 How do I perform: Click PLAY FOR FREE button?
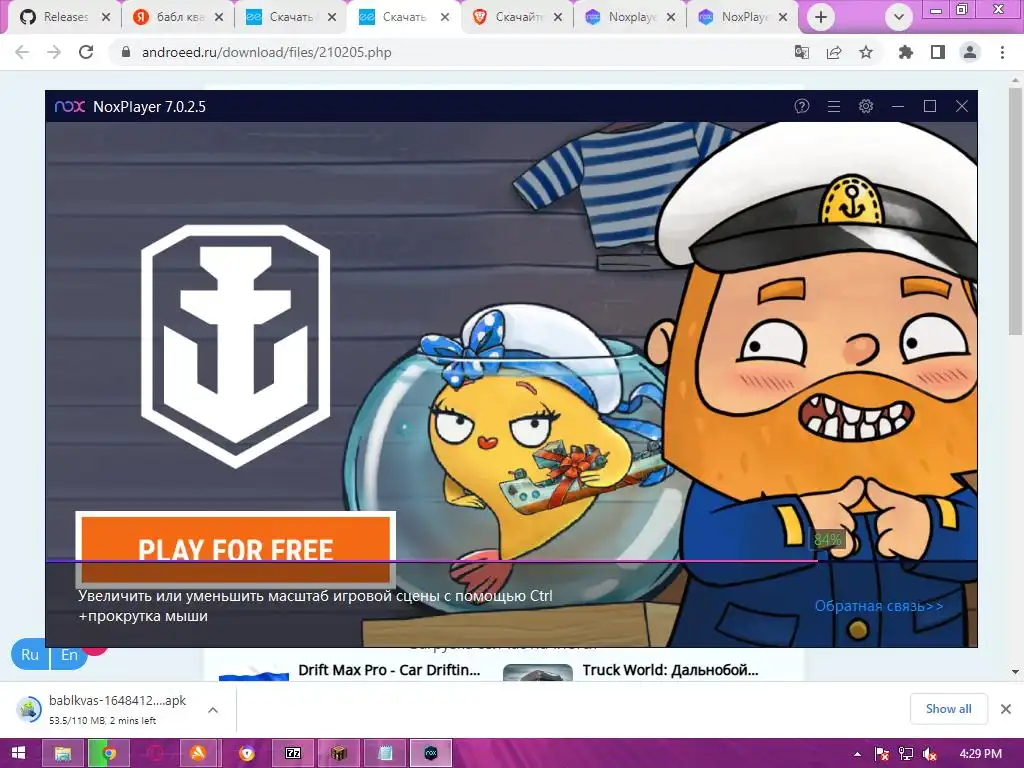point(236,549)
